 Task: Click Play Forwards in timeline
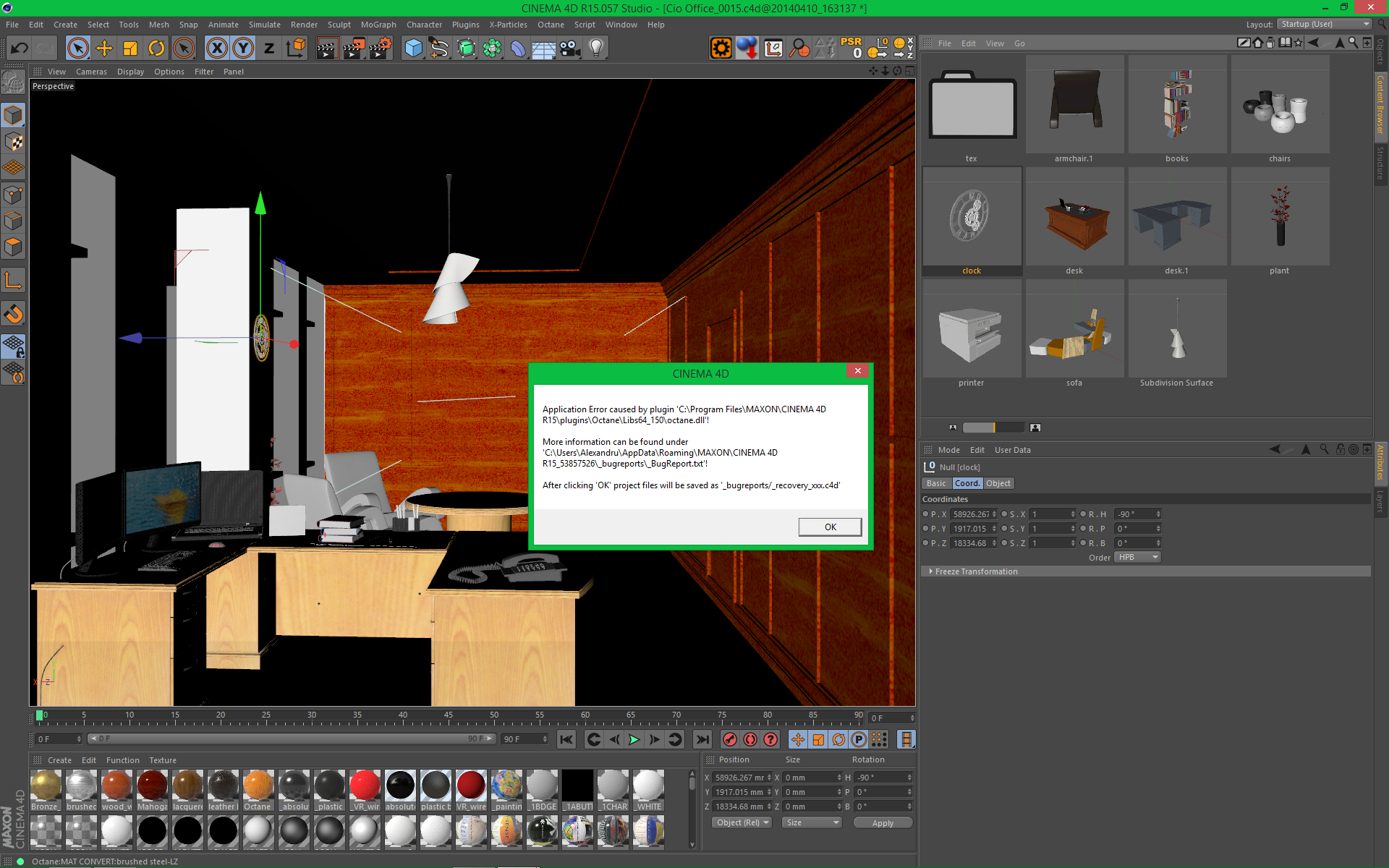pos(634,739)
